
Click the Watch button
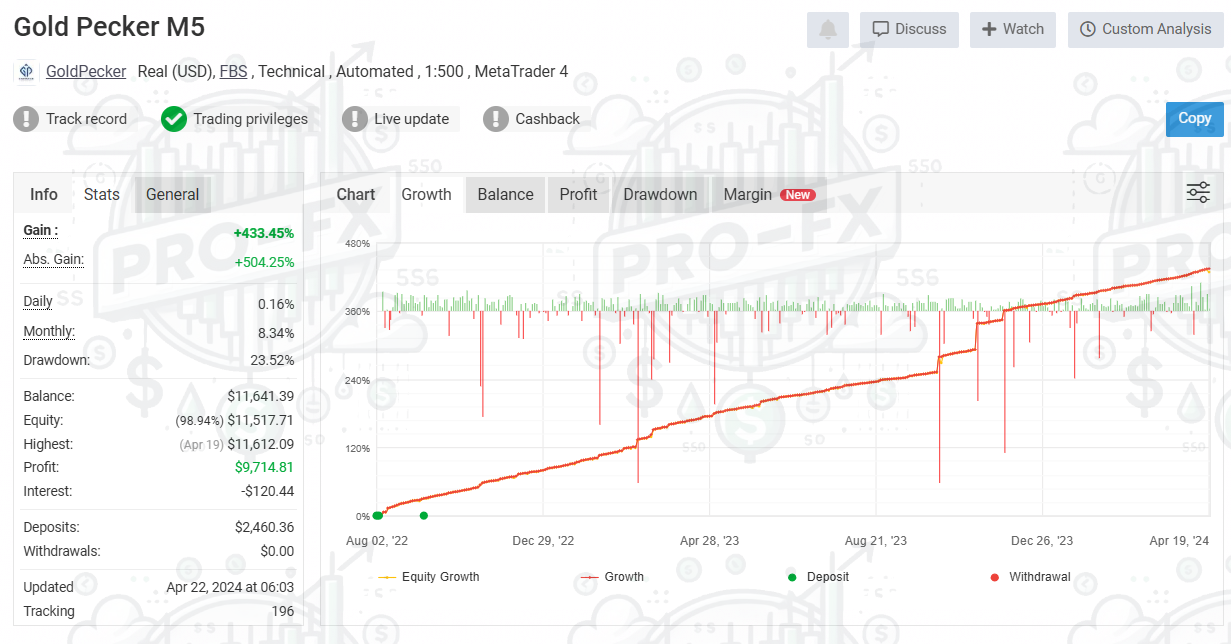tap(1013, 30)
